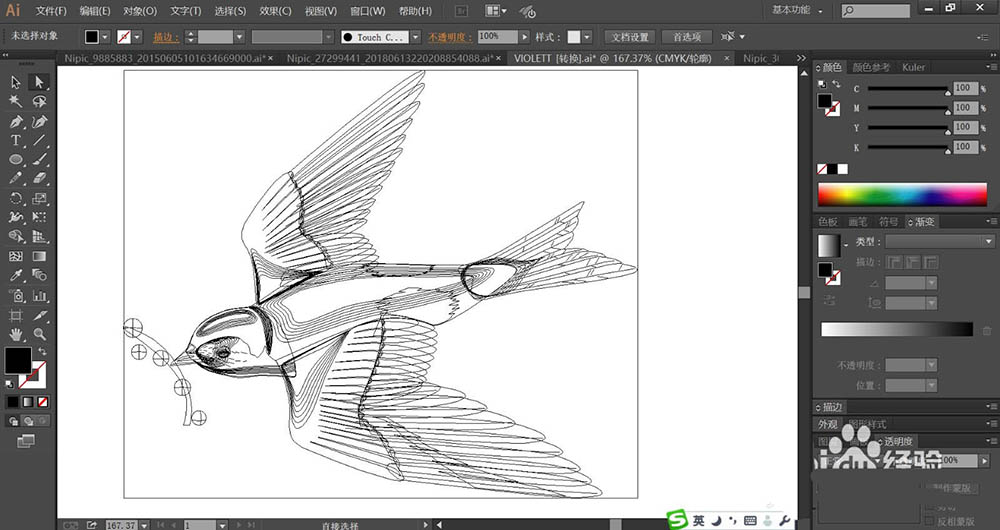The height and width of the screenshot is (530, 1000).
Task: Expand the opacity 100% slider arrow
Action: (525, 37)
